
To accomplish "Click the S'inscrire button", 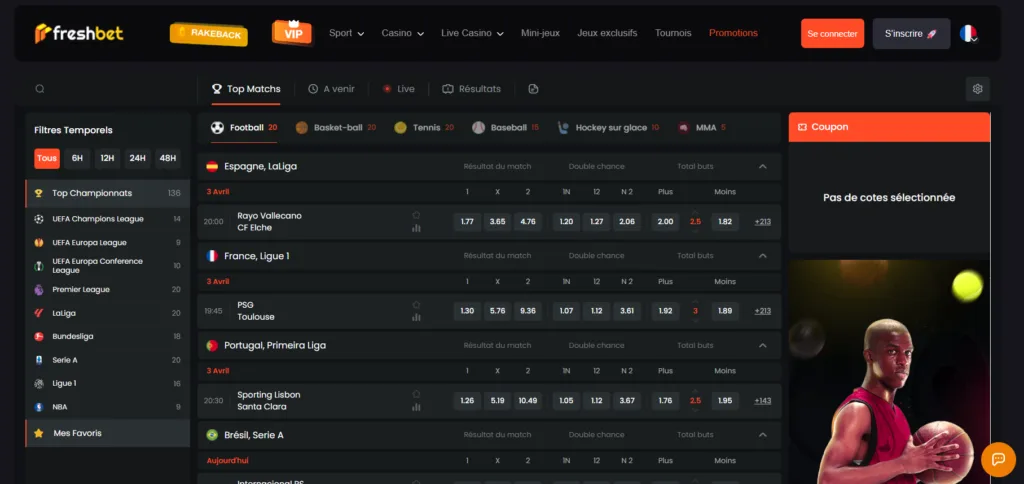I will [x=911, y=33].
